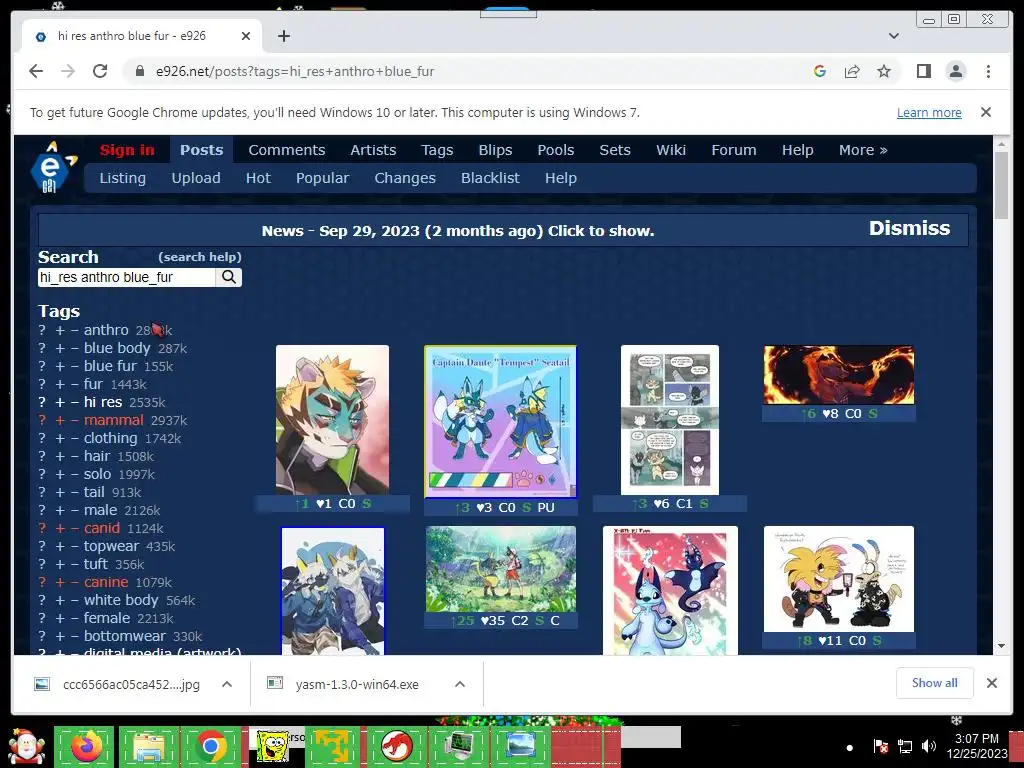This screenshot has height=768, width=1024.
Task: Click the Upload submenu link
Action: tap(196, 178)
